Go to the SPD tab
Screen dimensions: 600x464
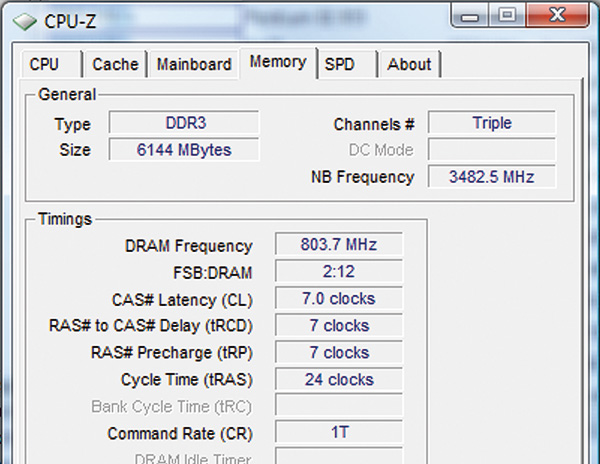[x=348, y=64]
